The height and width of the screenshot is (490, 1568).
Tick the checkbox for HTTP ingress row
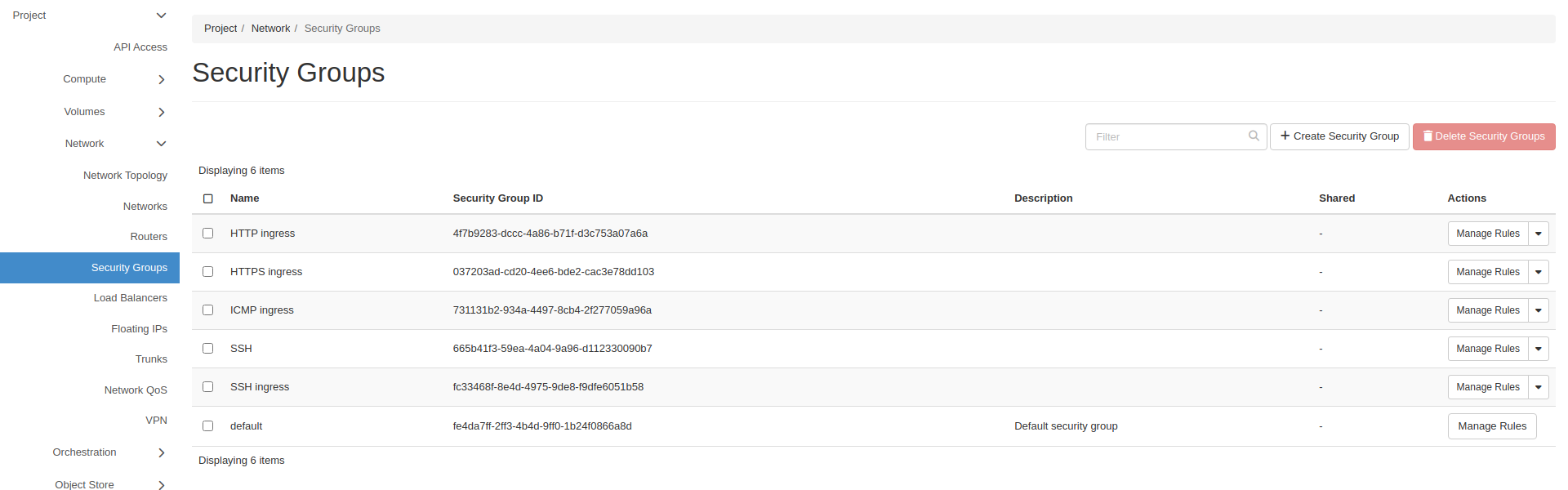[x=208, y=234]
